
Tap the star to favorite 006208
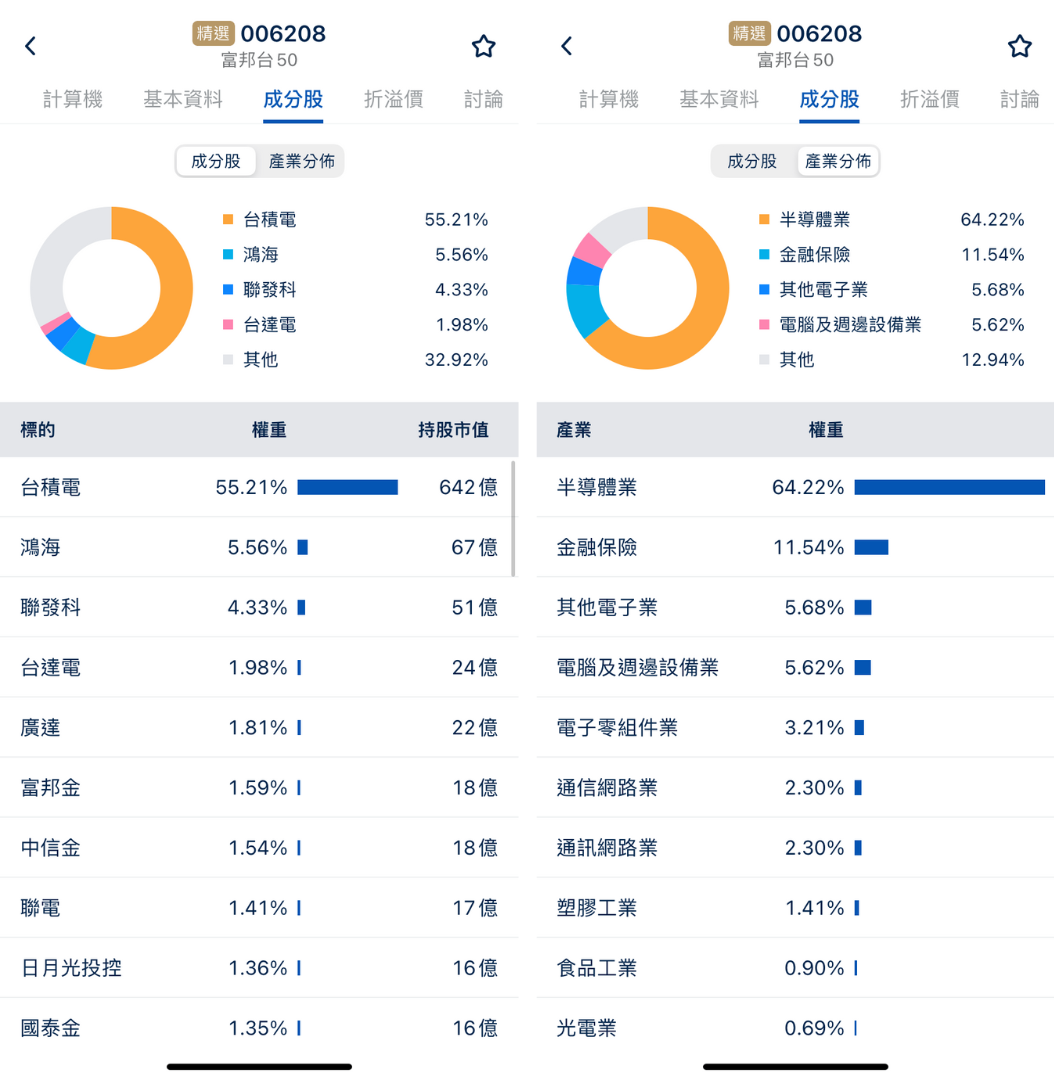tap(483, 46)
